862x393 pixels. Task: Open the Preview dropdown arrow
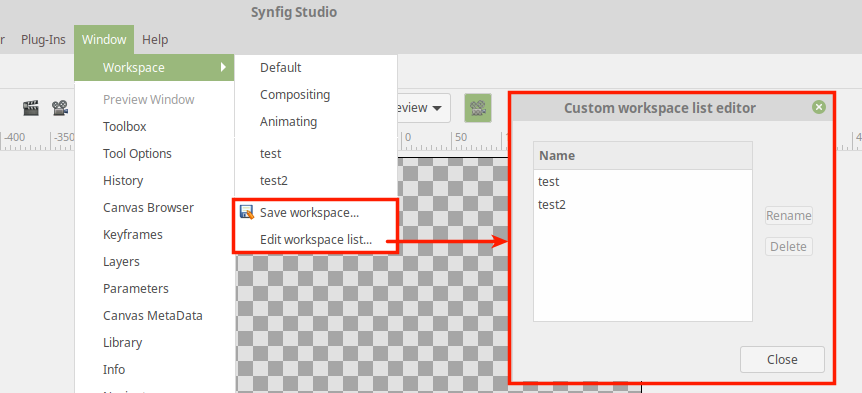pyautogui.click(x=437, y=108)
